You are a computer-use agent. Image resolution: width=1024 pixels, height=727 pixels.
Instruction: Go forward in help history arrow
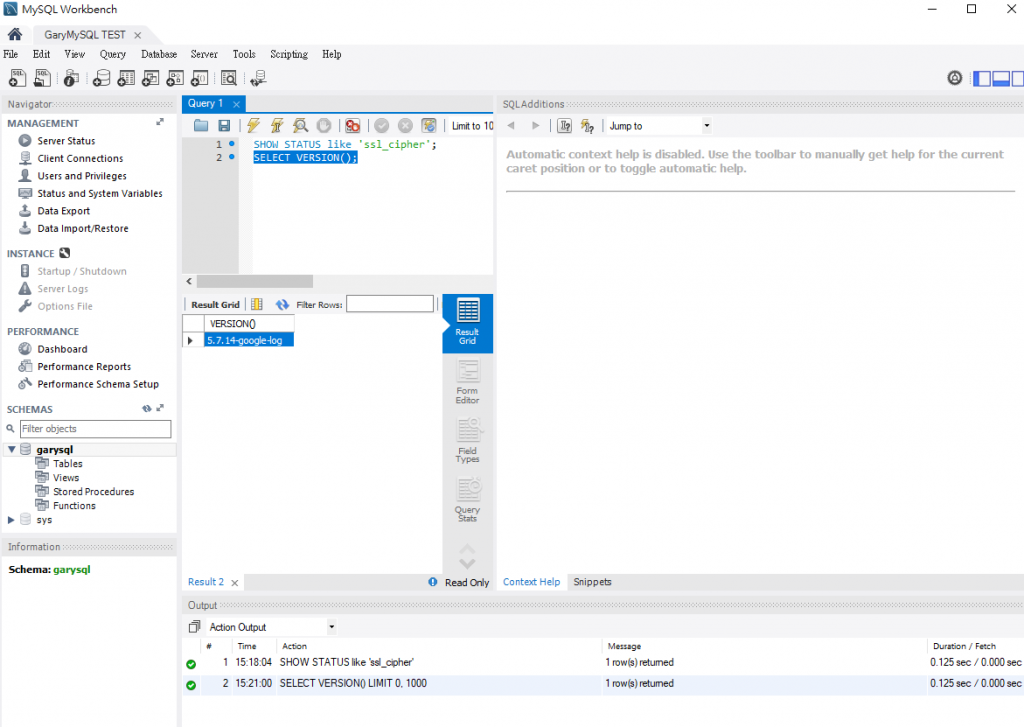click(536, 125)
